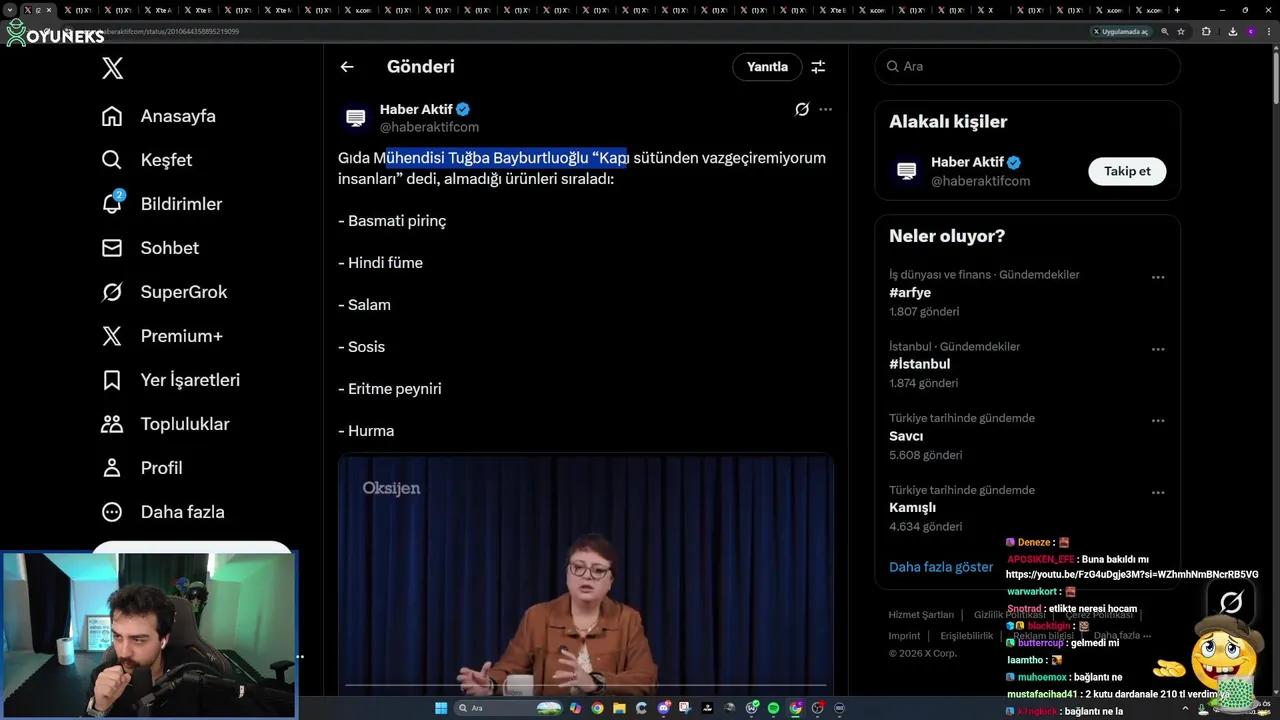Open the Windows Start menu
This screenshot has height=720, width=1280.
[x=442, y=708]
